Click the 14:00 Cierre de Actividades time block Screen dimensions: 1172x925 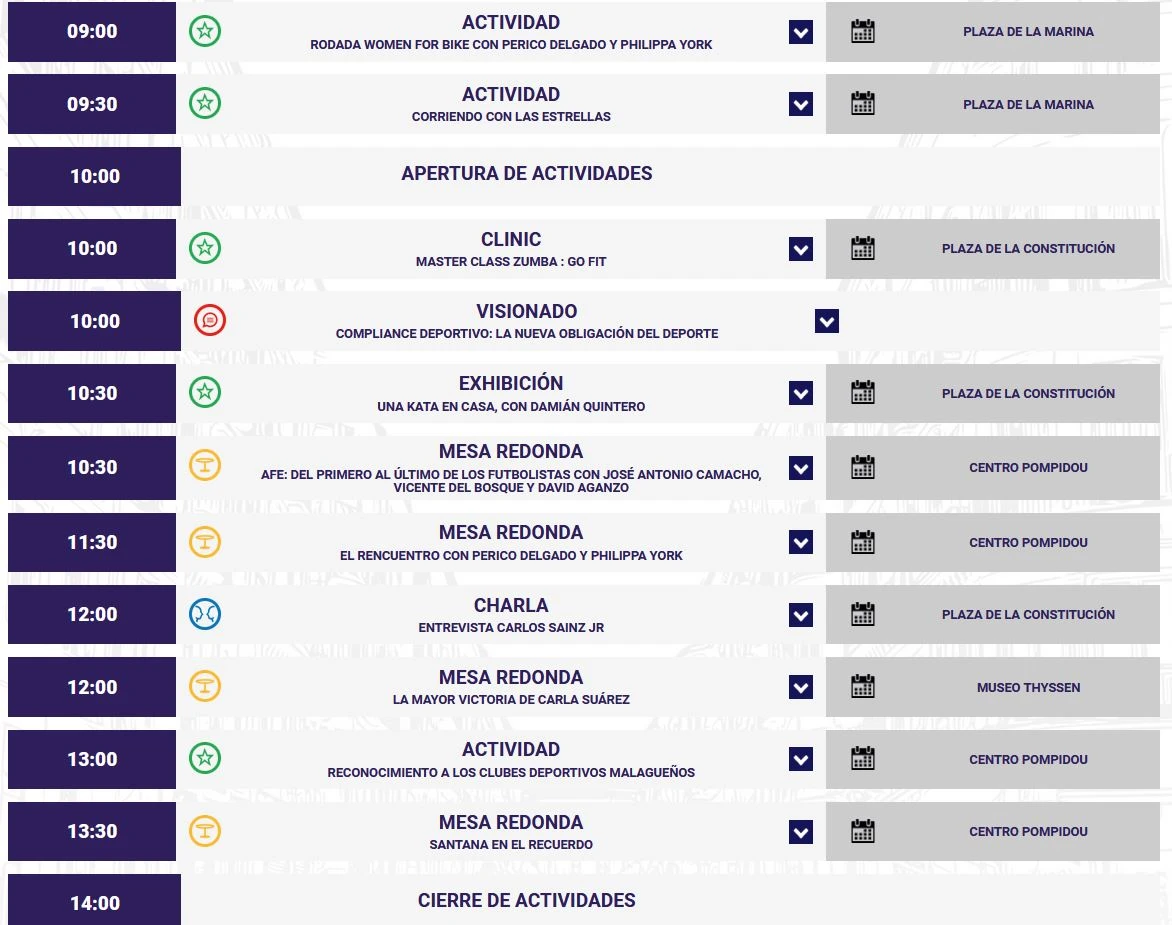point(94,900)
